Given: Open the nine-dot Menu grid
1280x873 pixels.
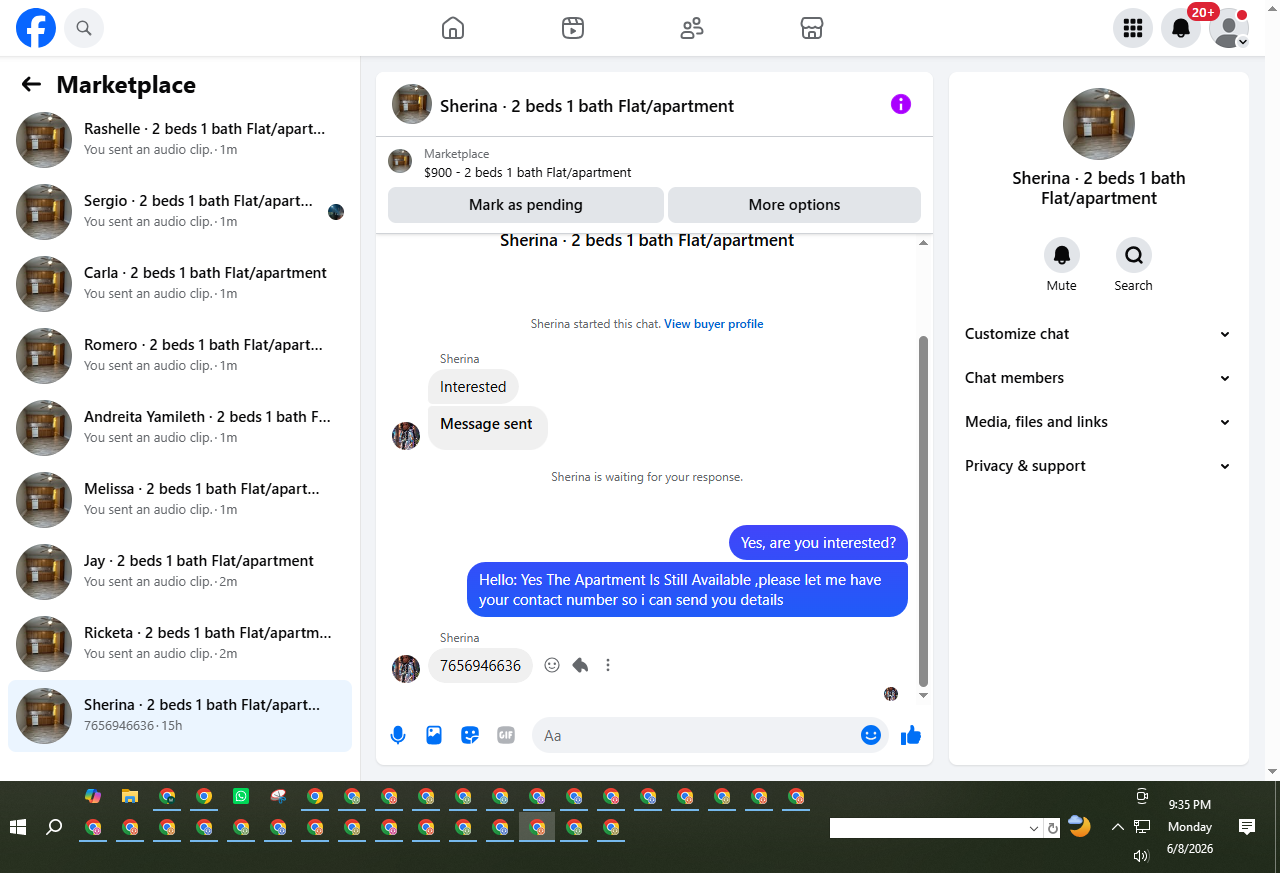Looking at the screenshot, I should (1133, 28).
